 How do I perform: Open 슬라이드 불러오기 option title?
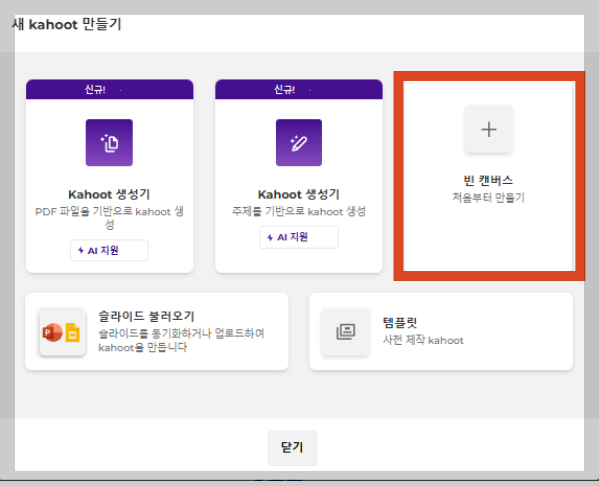[146, 316]
